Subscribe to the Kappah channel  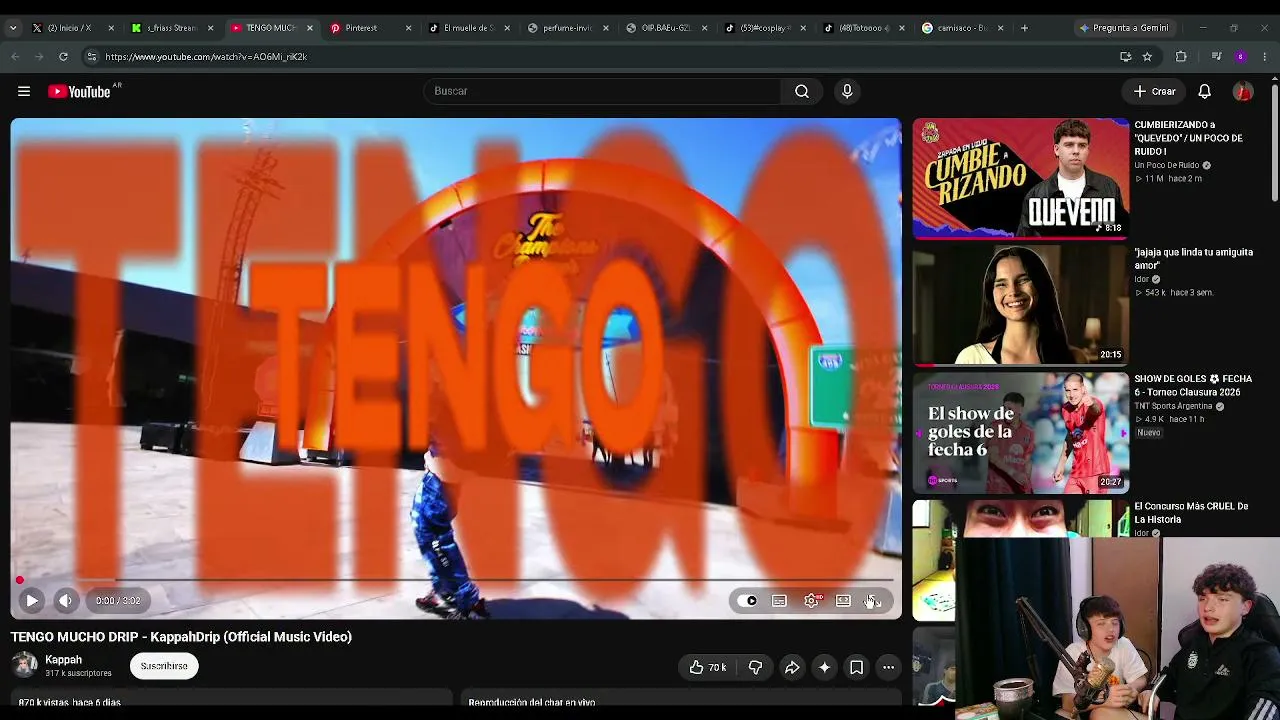pos(164,666)
